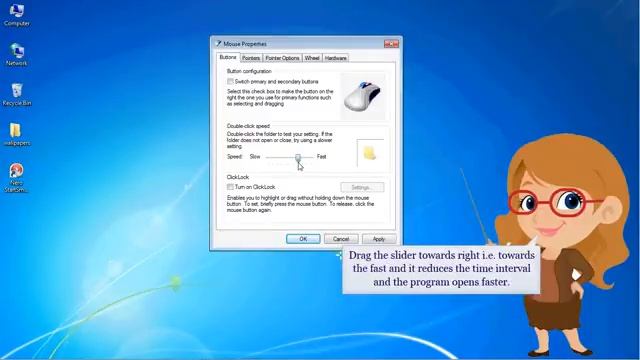Click the Apply button

pyautogui.click(x=379, y=239)
